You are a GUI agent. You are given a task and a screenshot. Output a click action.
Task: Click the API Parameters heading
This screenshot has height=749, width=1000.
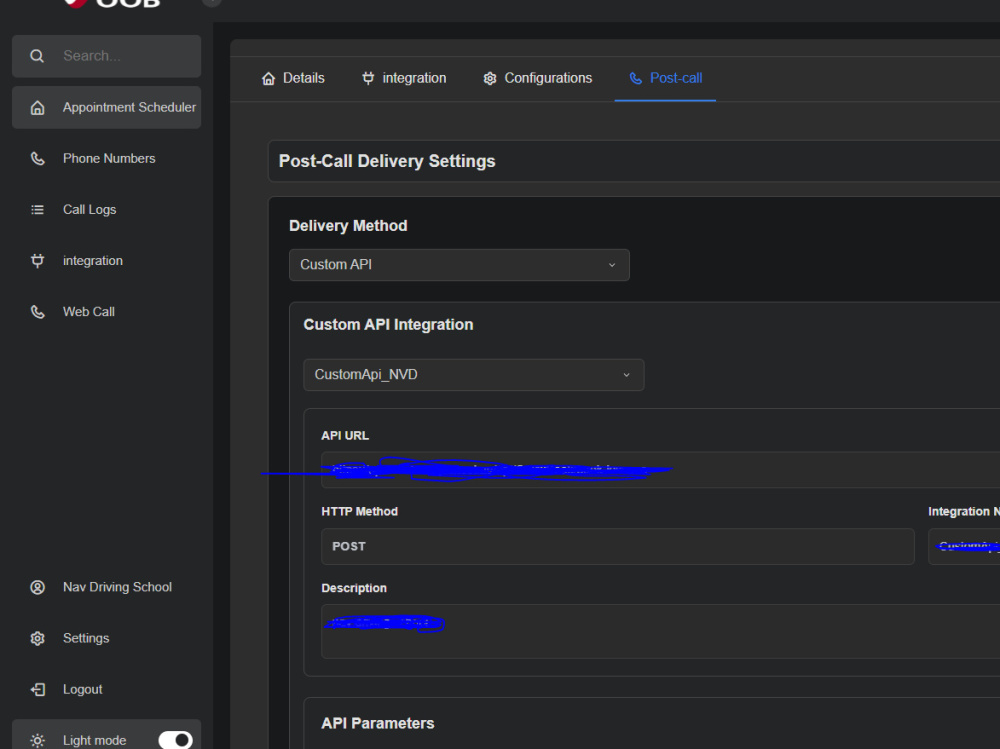[378, 723]
